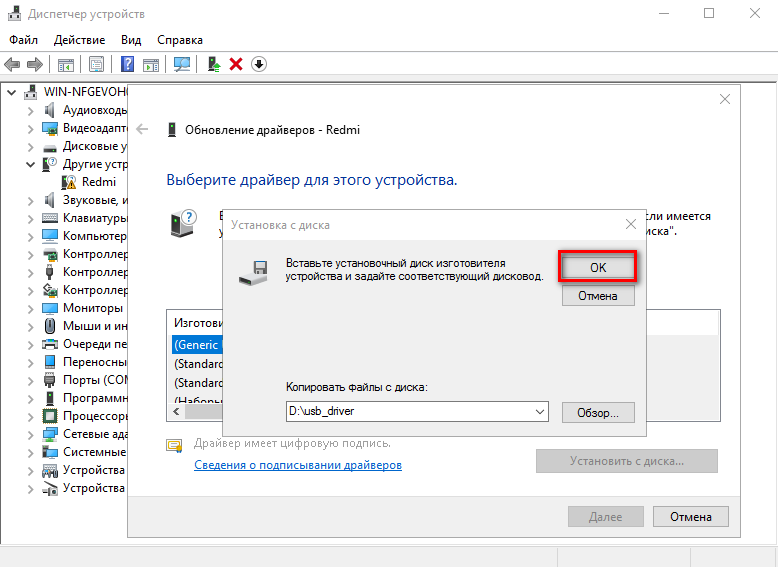The height and width of the screenshot is (567, 778).
Task: Open Сведения о подписывании драйверов link
Action: pos(298,465)
